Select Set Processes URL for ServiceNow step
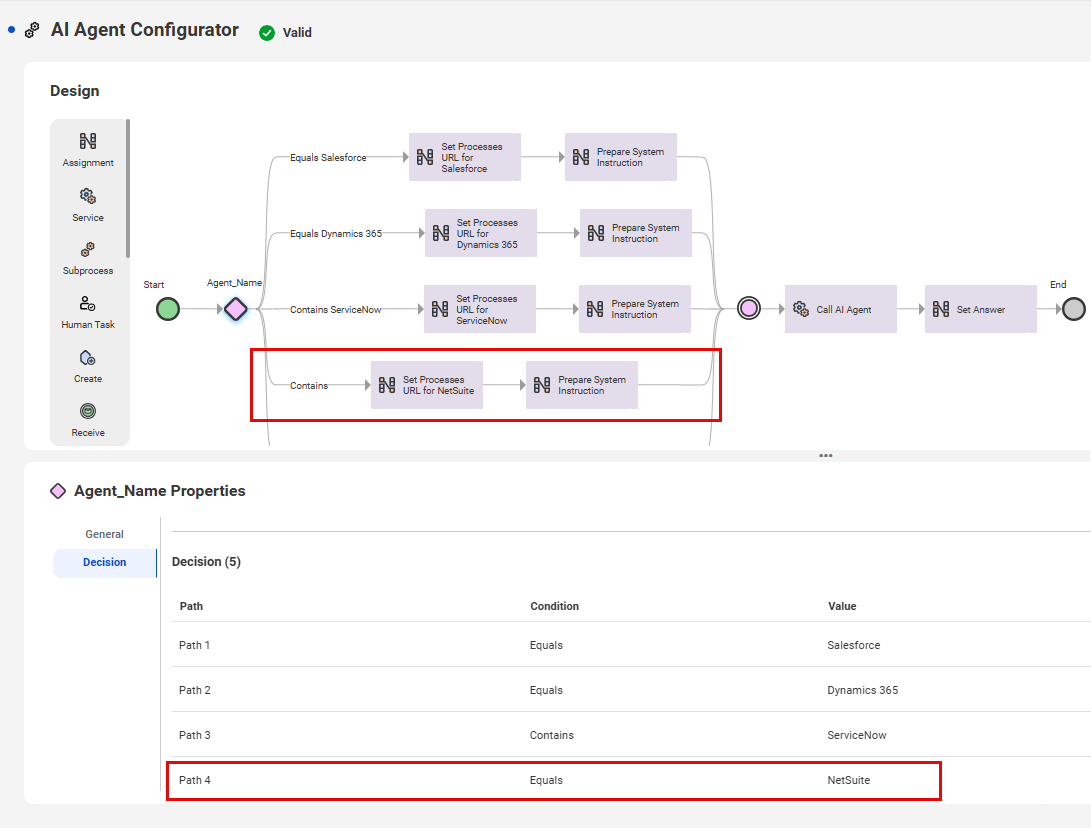The width and height of the screenshot is (1091, 828). click(480, 309)
